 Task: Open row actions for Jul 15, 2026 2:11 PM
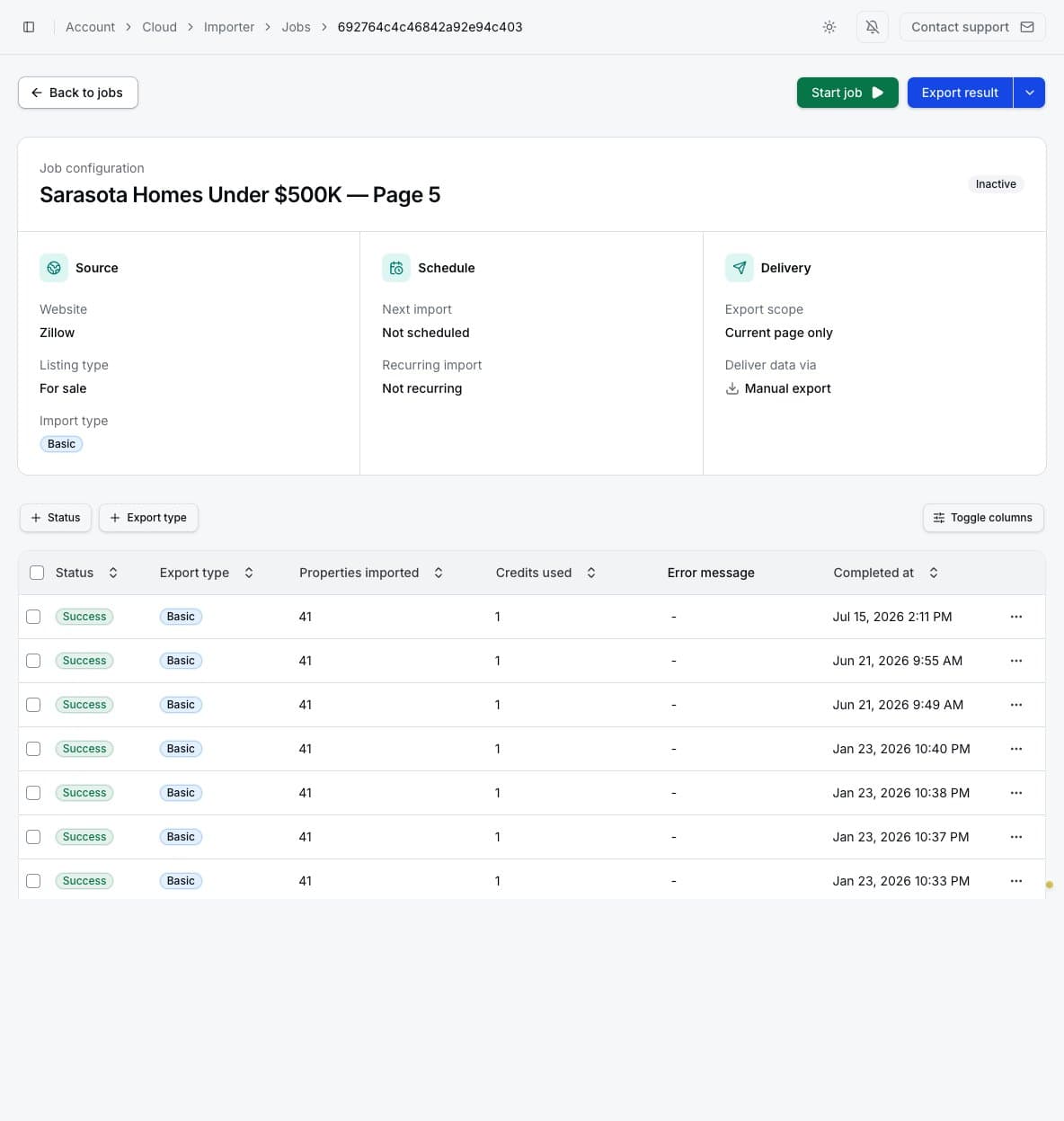(1016, 617)
